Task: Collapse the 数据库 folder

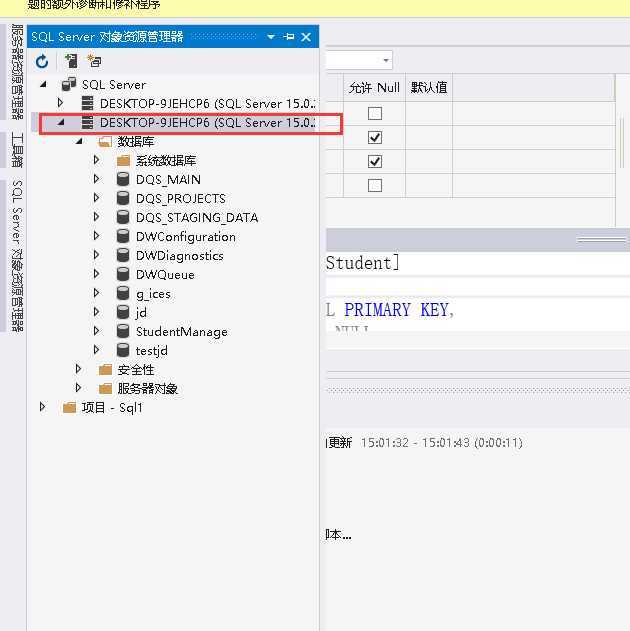Action: [x=79, y=141]
